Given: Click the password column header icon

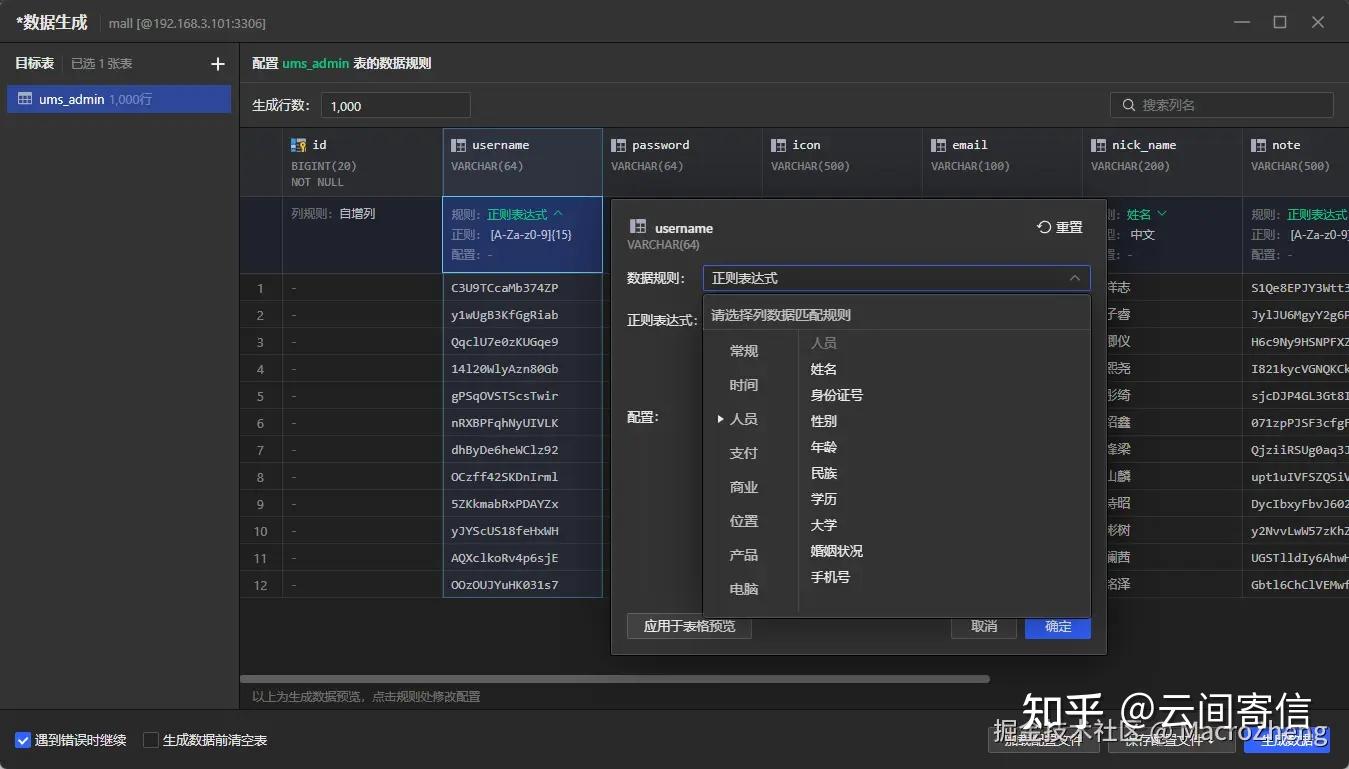Looking at the screenshot, I should [x=618, y=145].
